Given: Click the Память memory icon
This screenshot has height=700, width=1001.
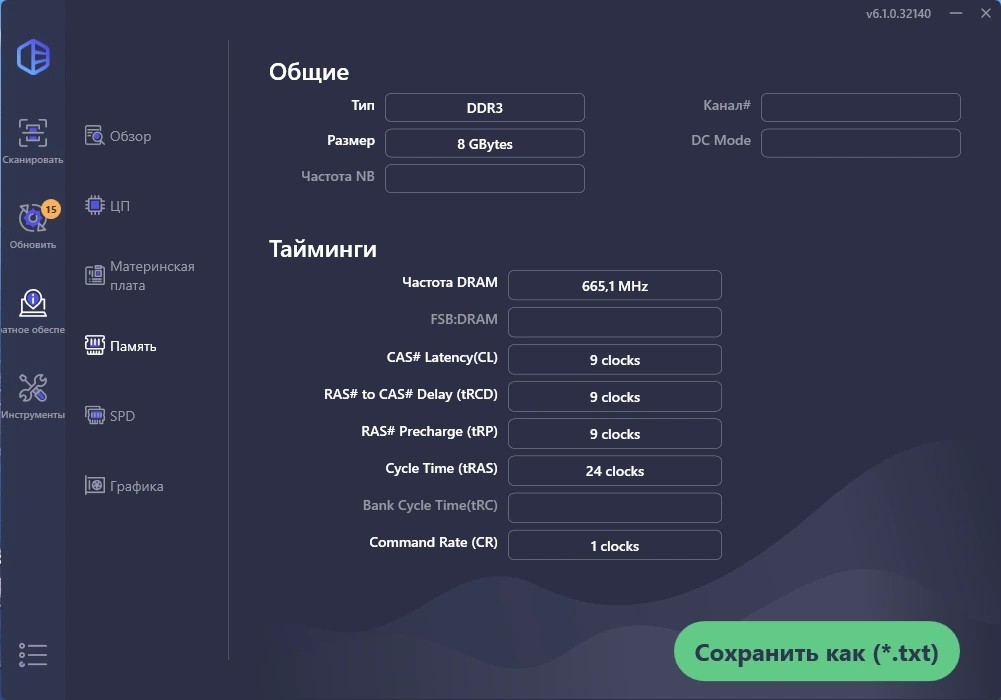Looking at the screenshot, I should tap(94, 345).
